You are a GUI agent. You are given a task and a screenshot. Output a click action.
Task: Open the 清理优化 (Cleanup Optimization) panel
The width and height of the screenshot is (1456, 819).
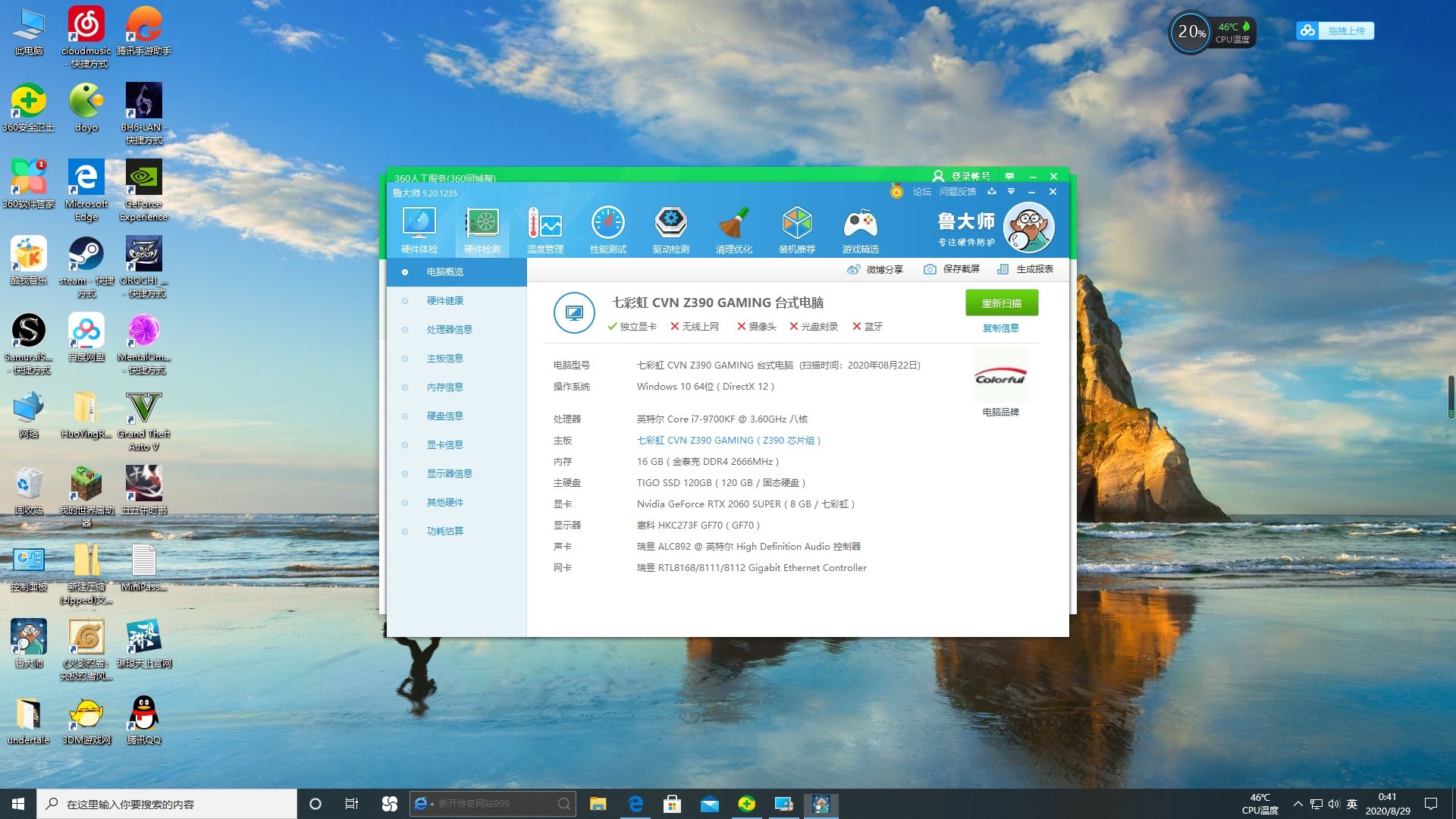point(733,228)
